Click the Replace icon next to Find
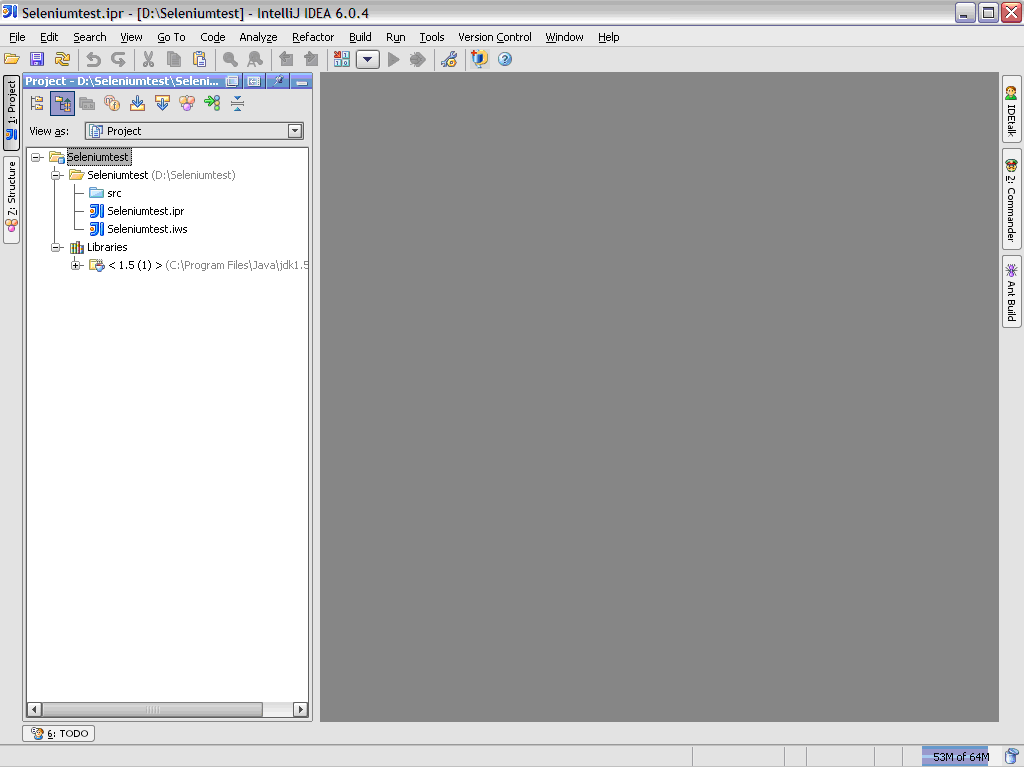Image resolution: width=1024 pixels, height=768 pixels. 255,59
